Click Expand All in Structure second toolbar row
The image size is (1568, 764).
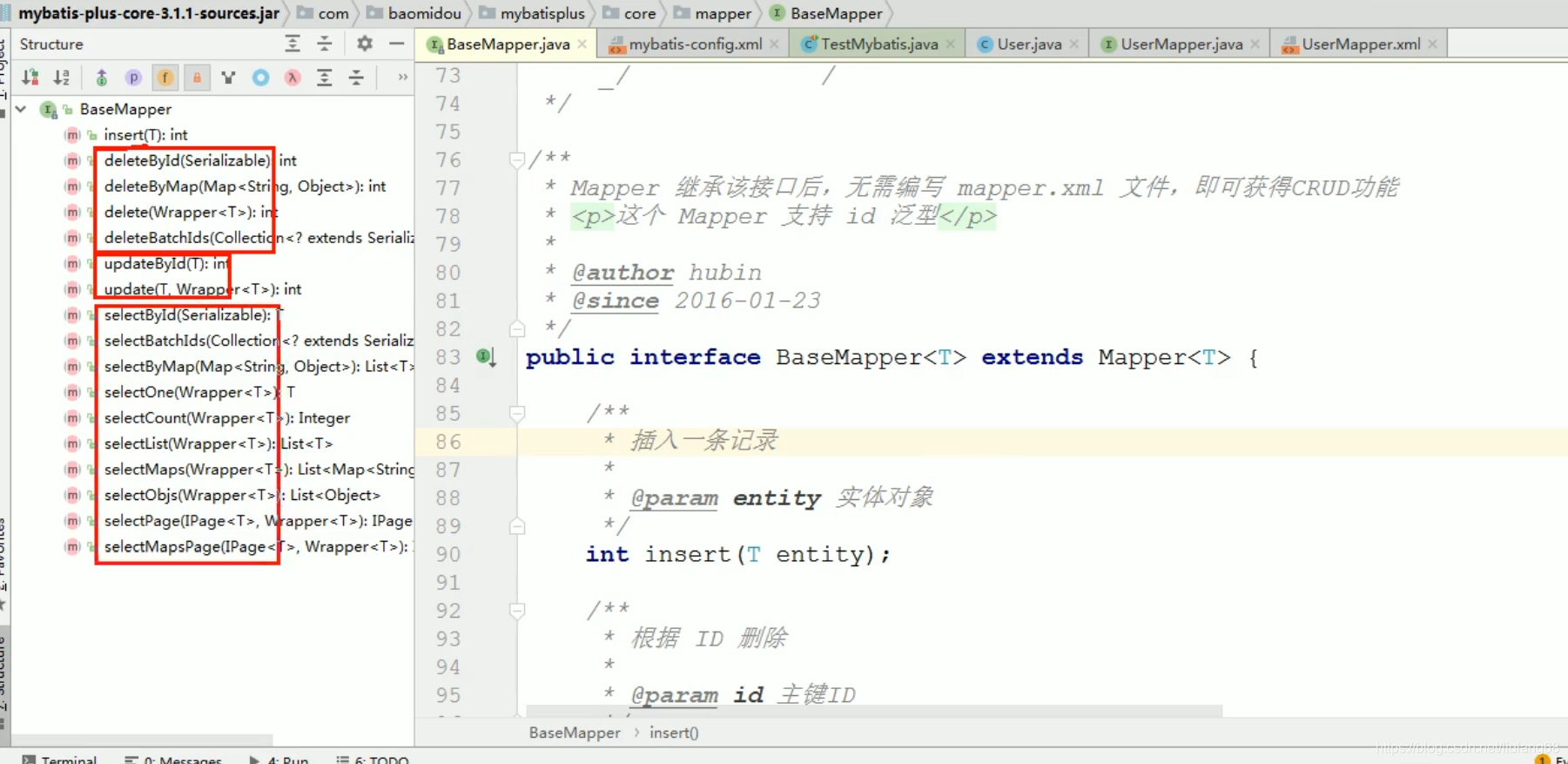tap(324, 78)
